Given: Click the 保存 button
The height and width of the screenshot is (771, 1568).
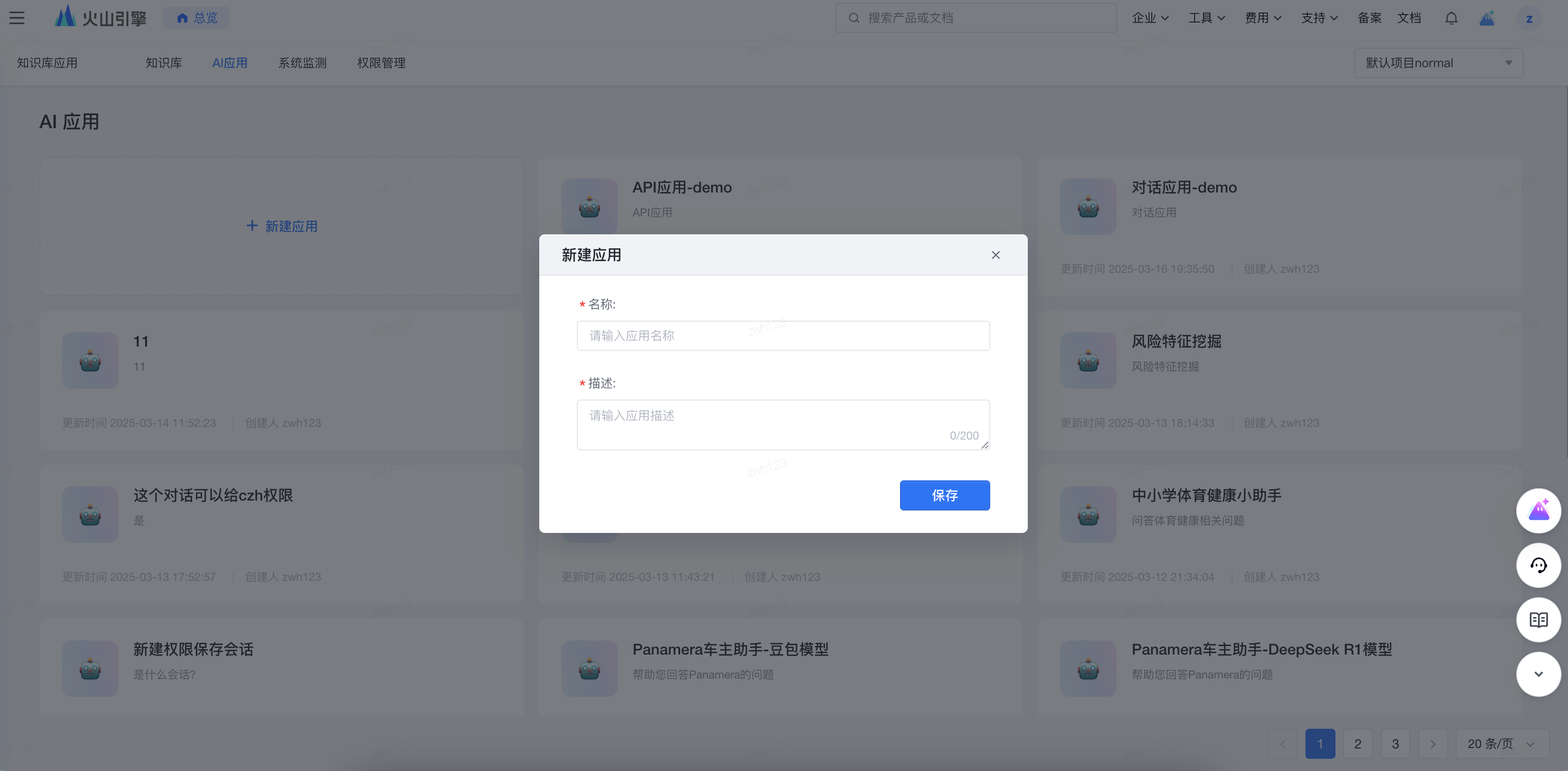Looking at the screenshot, I should tap(945, 495).
